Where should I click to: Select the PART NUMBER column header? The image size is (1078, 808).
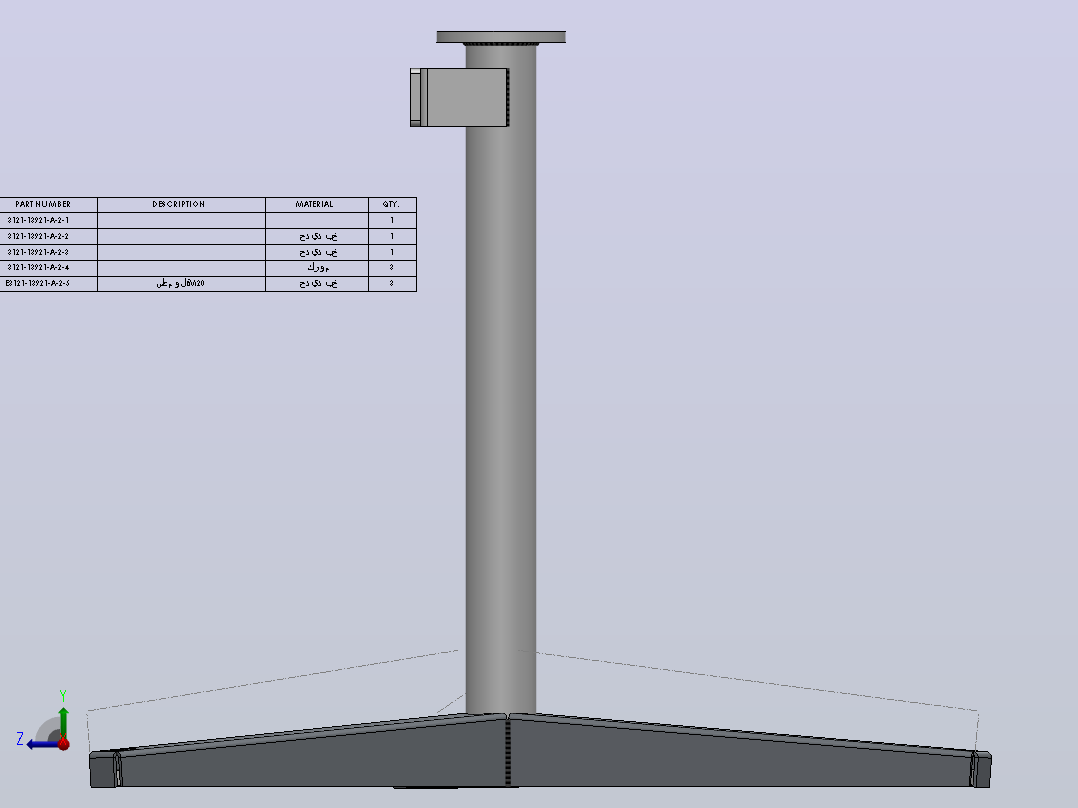48,204
